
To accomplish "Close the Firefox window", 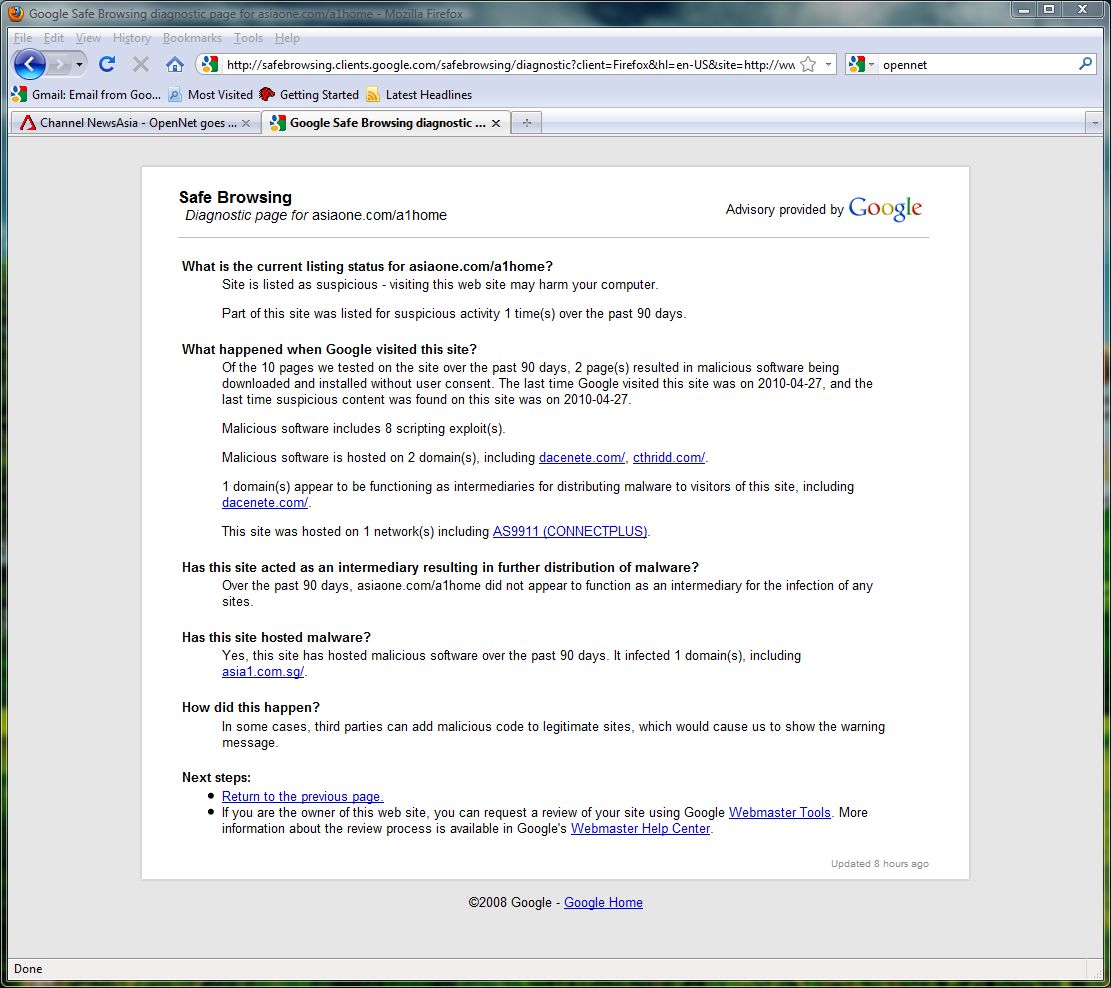I will (1083, 10).
